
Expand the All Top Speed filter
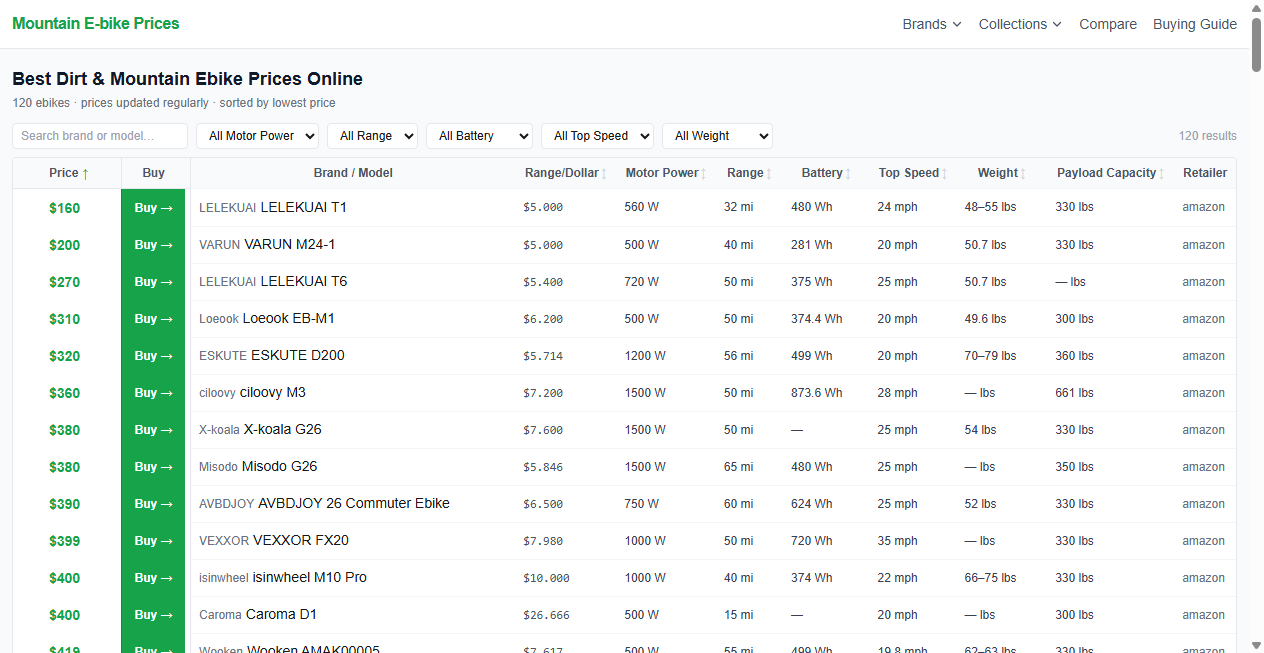[597, 136]
